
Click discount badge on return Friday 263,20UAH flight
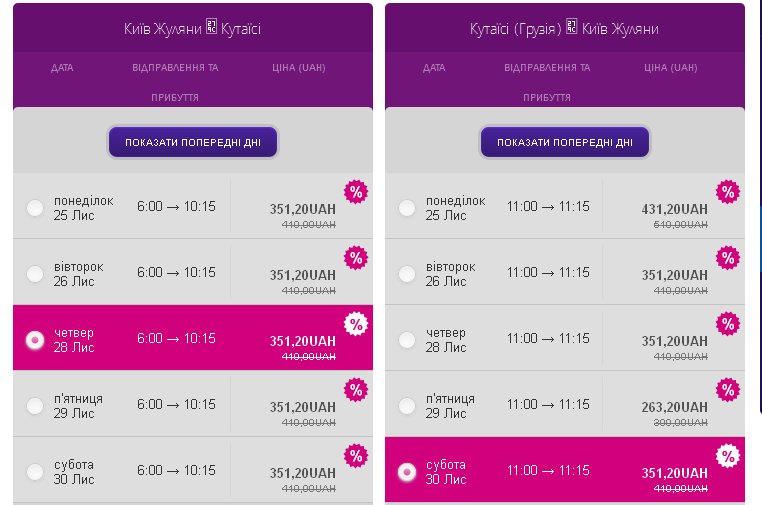tap(728, 390)
